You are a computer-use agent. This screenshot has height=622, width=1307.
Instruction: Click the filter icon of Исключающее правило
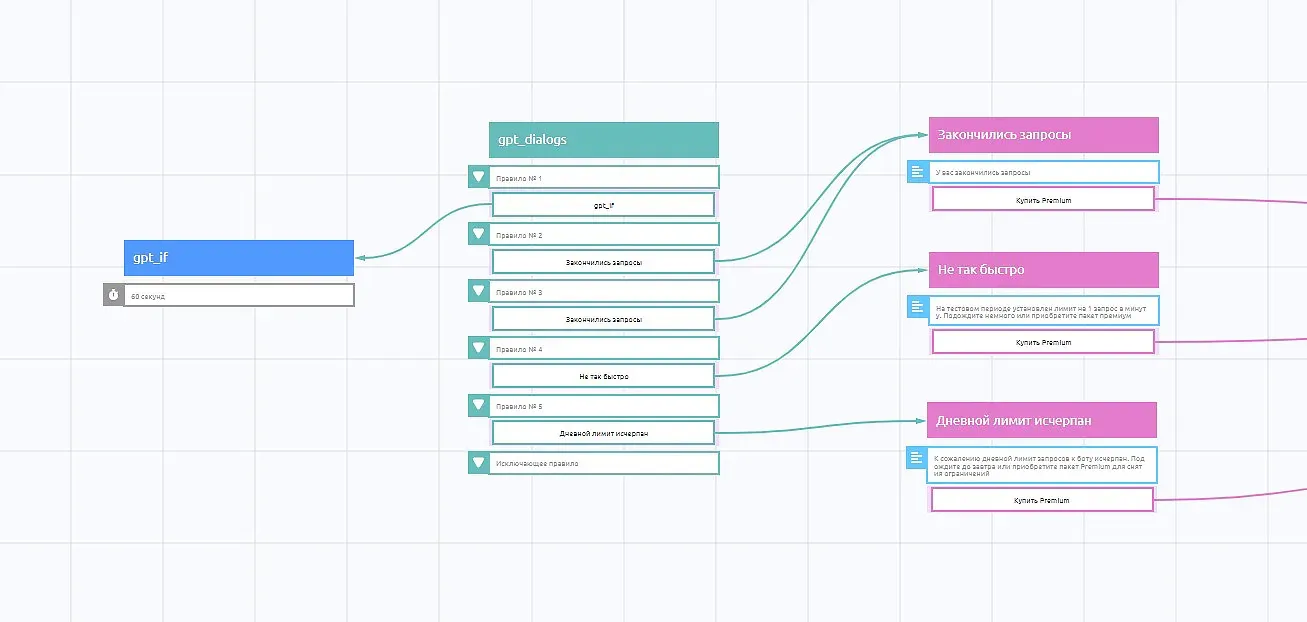(478, 462)
